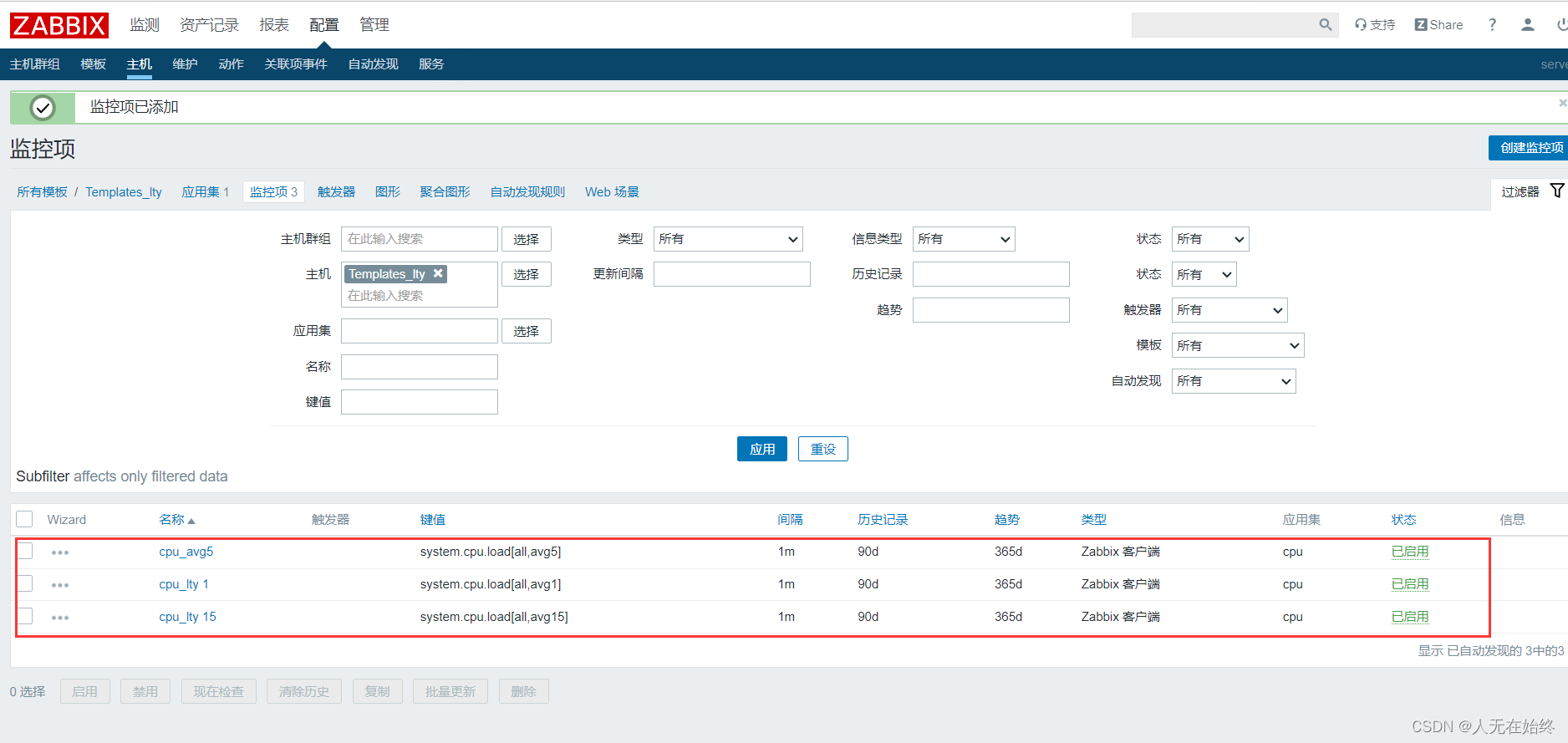
Task: Expand the 信息类型 dropdown
Action: click(x=964, y=239)
